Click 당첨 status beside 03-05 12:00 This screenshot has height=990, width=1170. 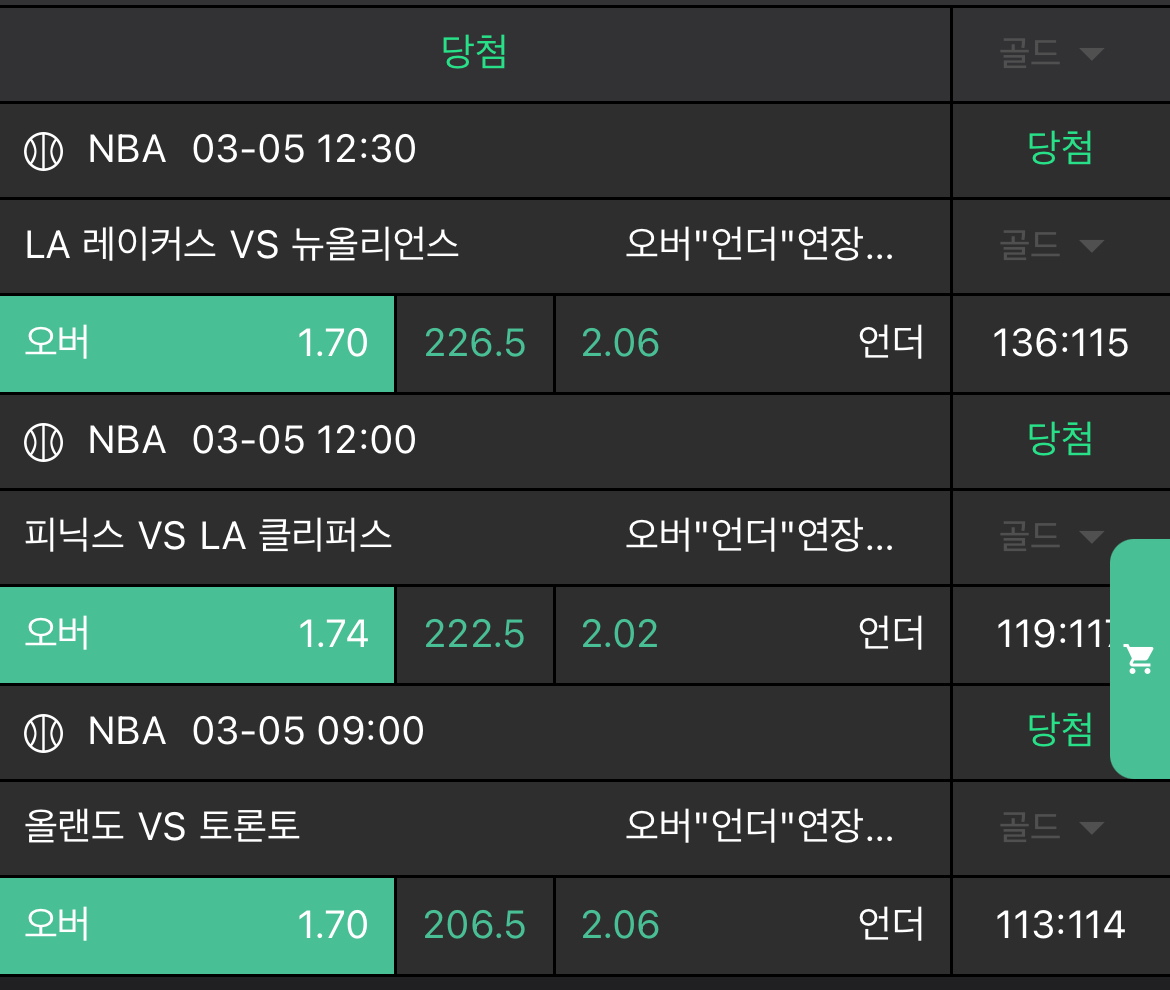1060,439
